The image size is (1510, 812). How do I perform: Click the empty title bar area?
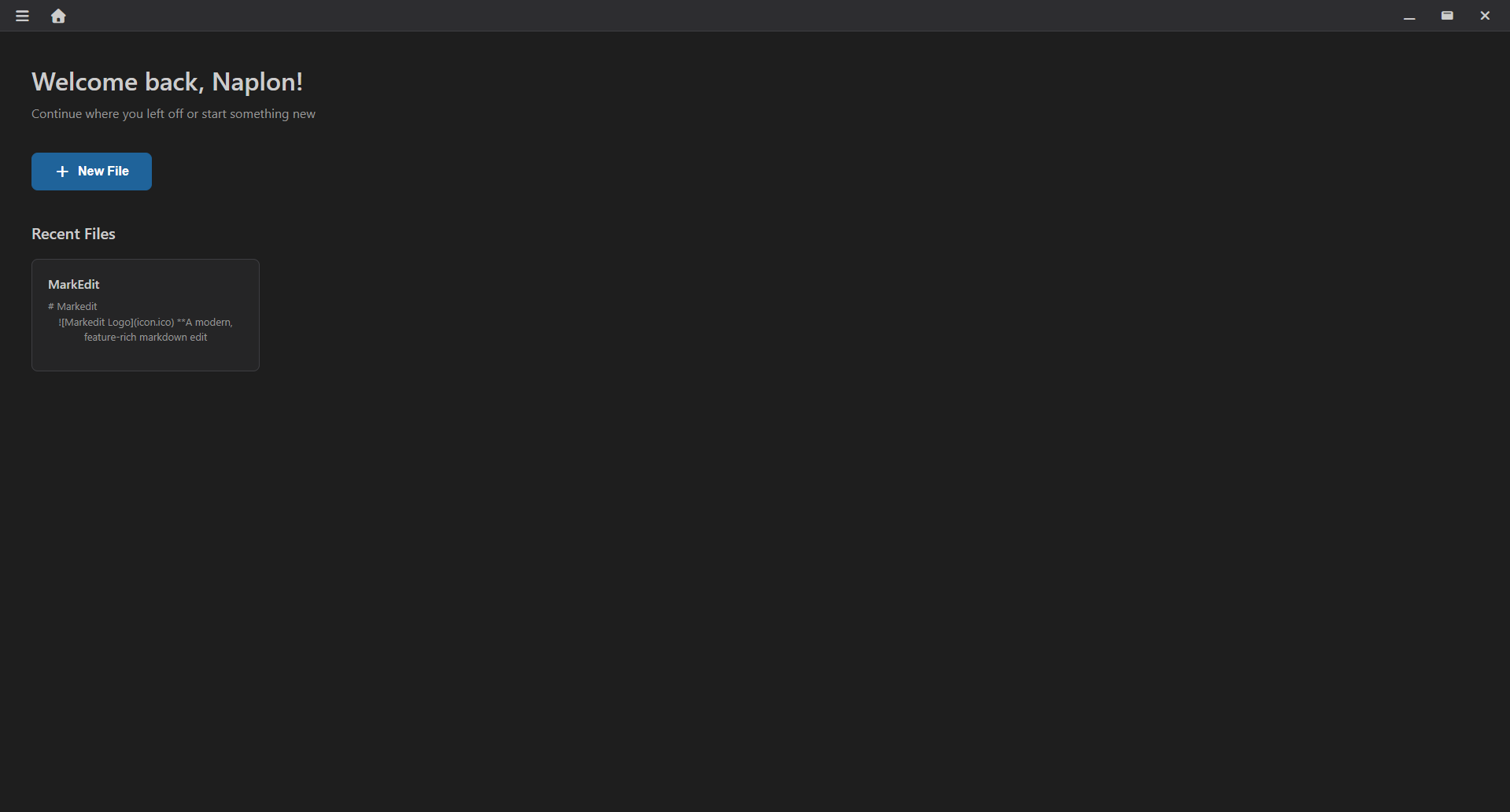(x=732, y=16)
